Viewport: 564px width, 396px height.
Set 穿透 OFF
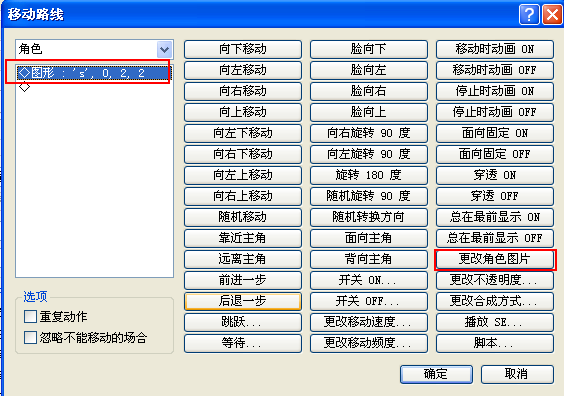coord(495,196)
